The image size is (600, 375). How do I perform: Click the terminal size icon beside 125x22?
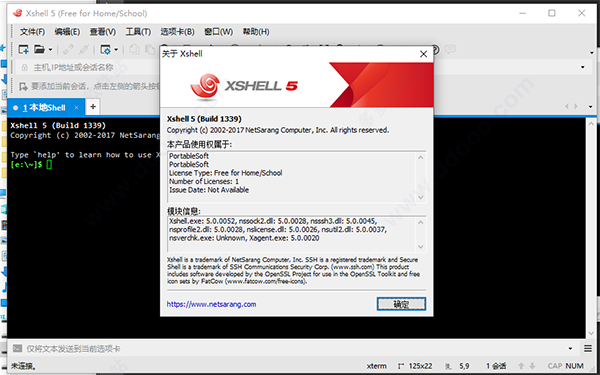coord(401,366)
